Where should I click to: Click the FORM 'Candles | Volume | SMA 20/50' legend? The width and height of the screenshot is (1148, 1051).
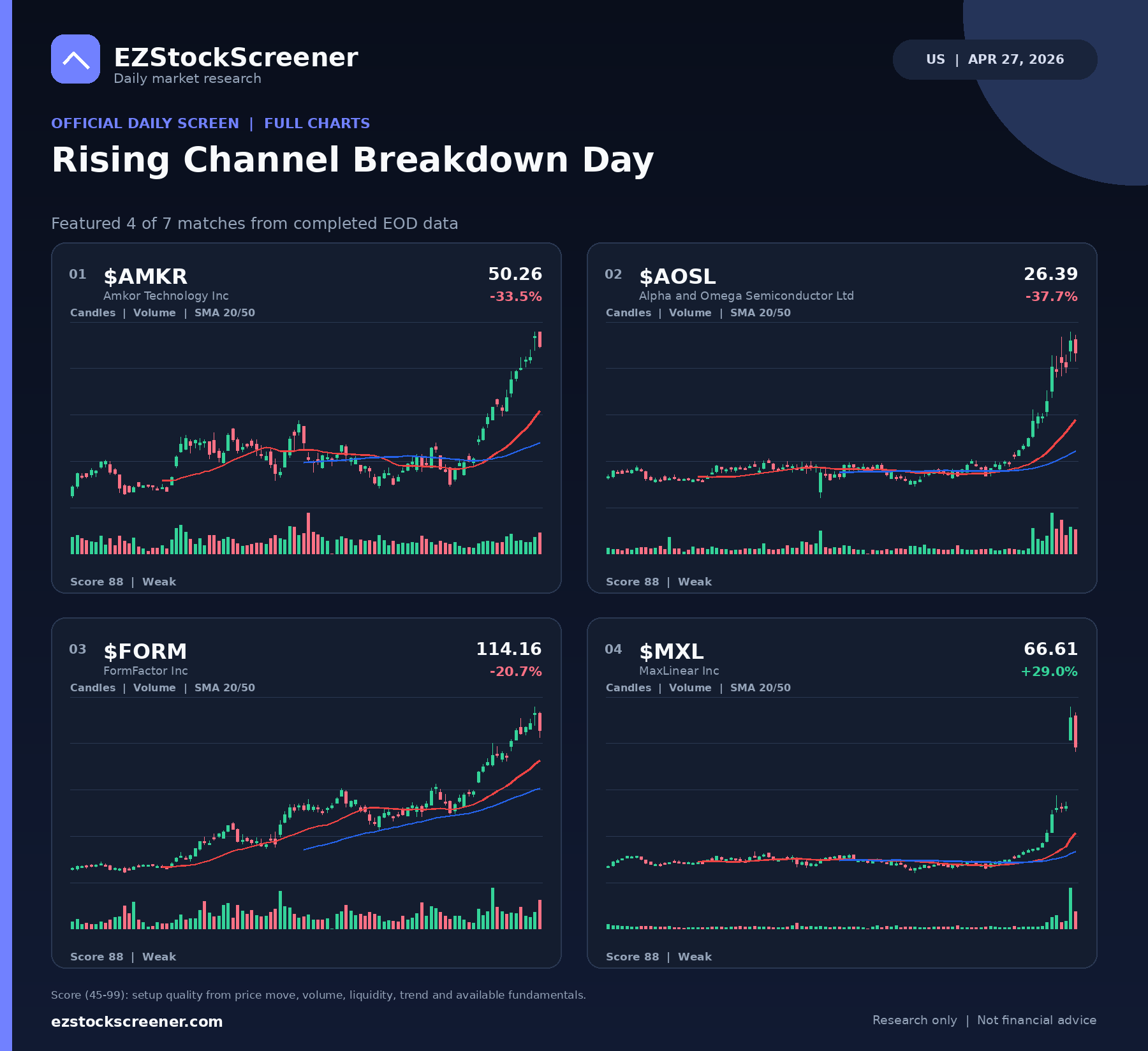[x=163, y=688]
